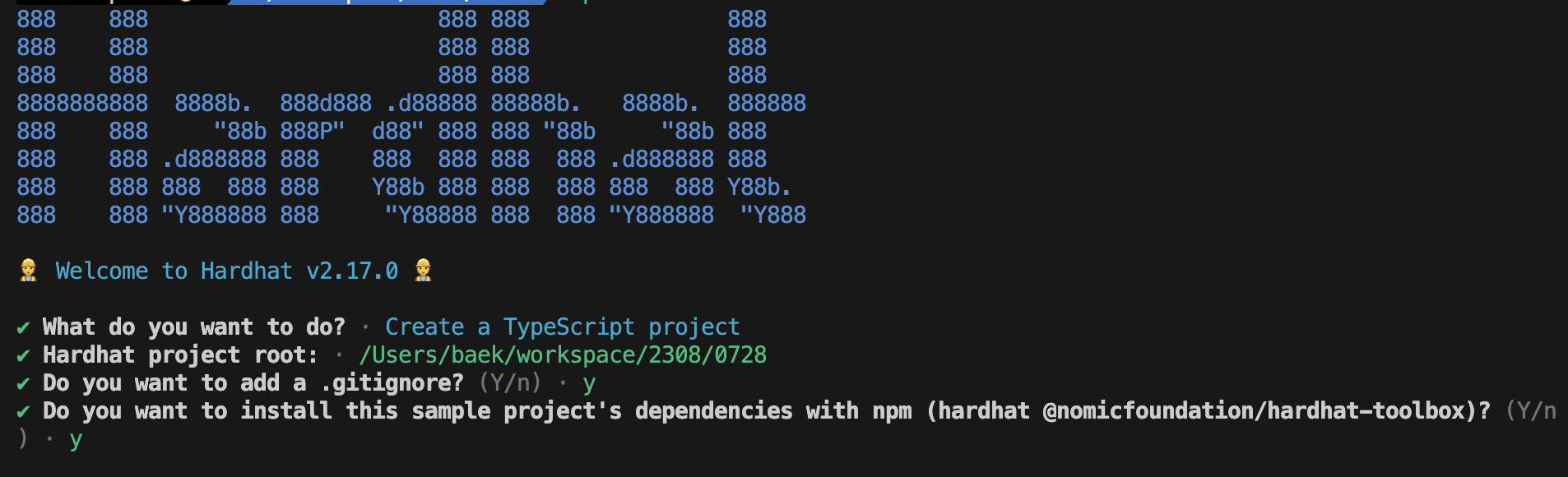1568x477 pixels.
Task: Click the '8888888888' ASCII art text
Action: pos(82,104)
